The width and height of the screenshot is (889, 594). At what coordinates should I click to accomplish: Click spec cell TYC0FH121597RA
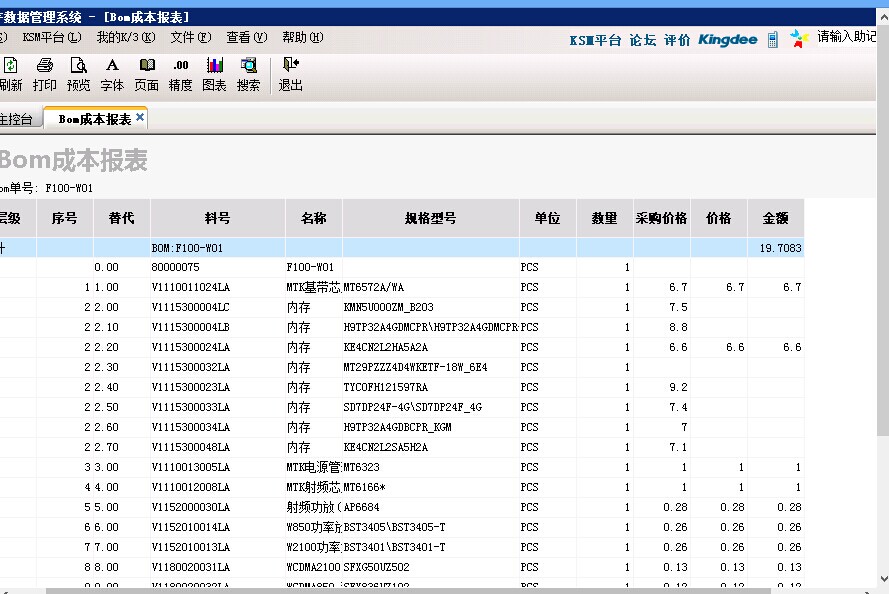click(431, 387)
